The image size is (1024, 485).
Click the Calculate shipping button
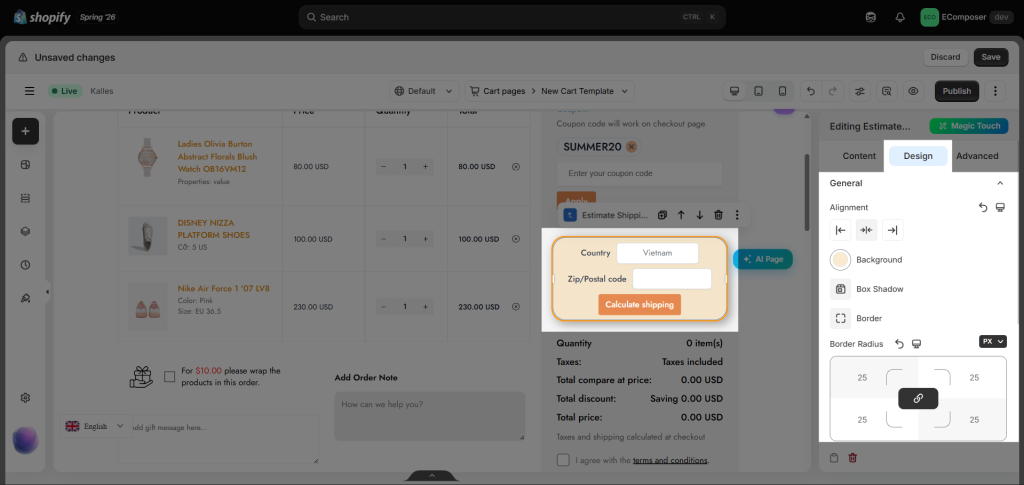(639, 305)
